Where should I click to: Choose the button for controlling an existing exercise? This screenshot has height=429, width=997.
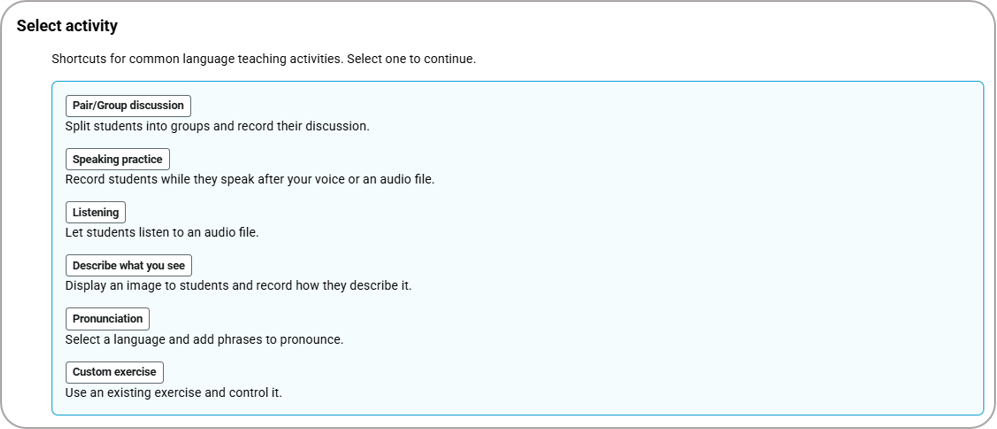114,372
